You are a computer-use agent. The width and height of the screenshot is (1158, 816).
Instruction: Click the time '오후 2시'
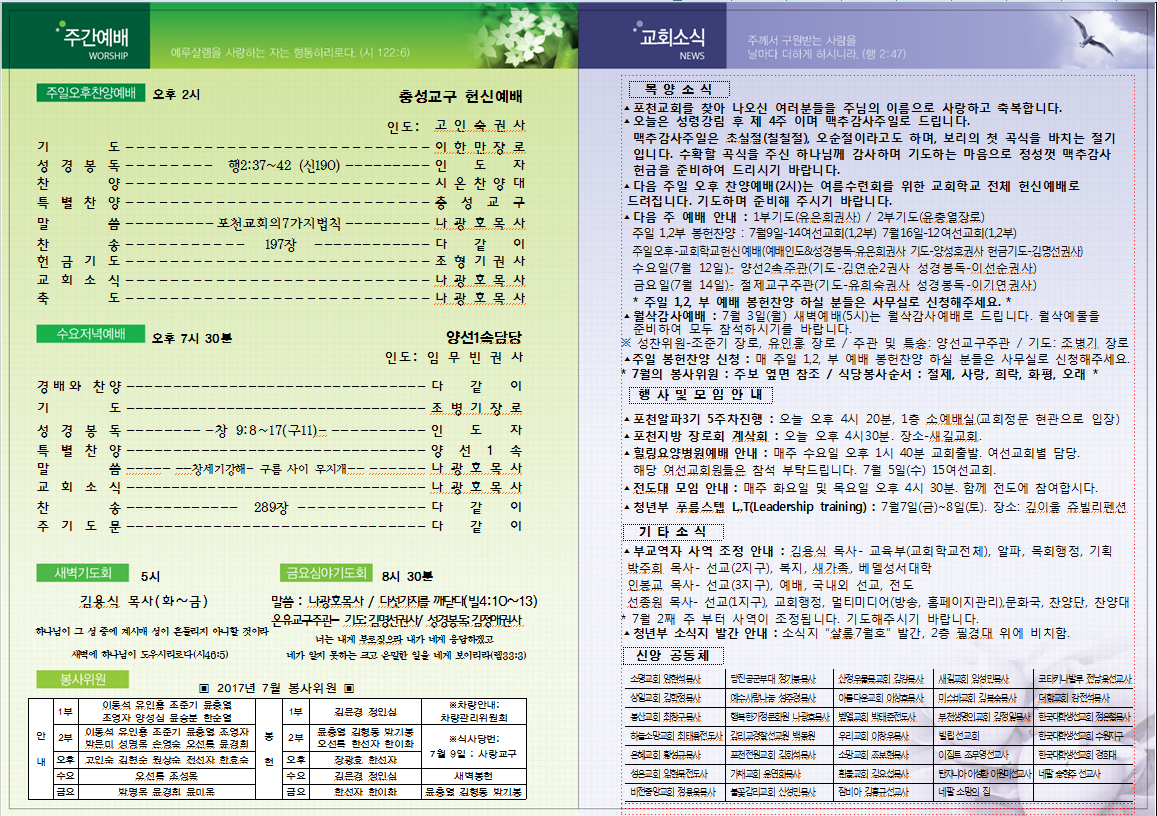176,95
